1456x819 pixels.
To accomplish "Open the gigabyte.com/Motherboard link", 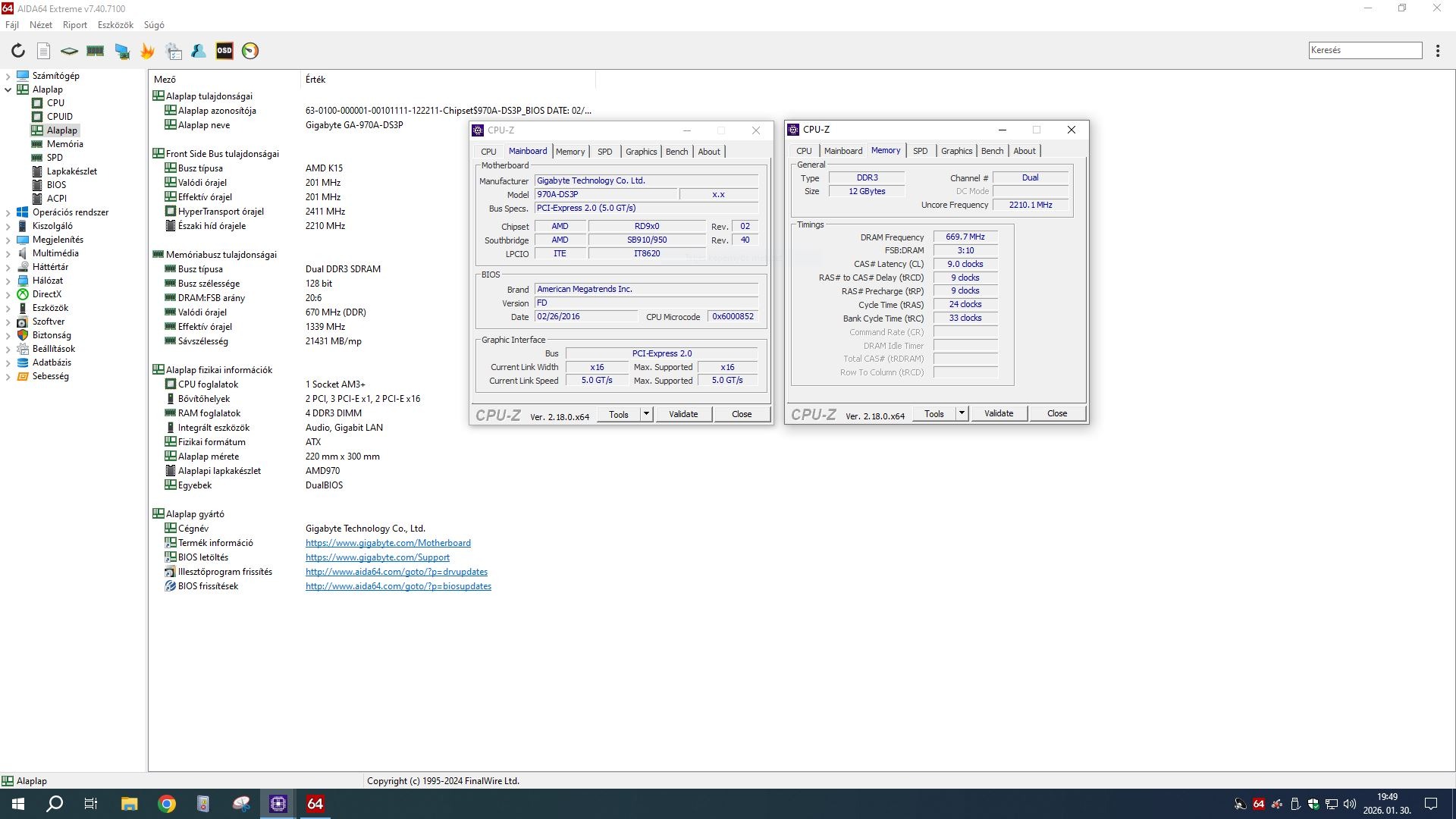I will pyautogui.click(x=388, y=543).
